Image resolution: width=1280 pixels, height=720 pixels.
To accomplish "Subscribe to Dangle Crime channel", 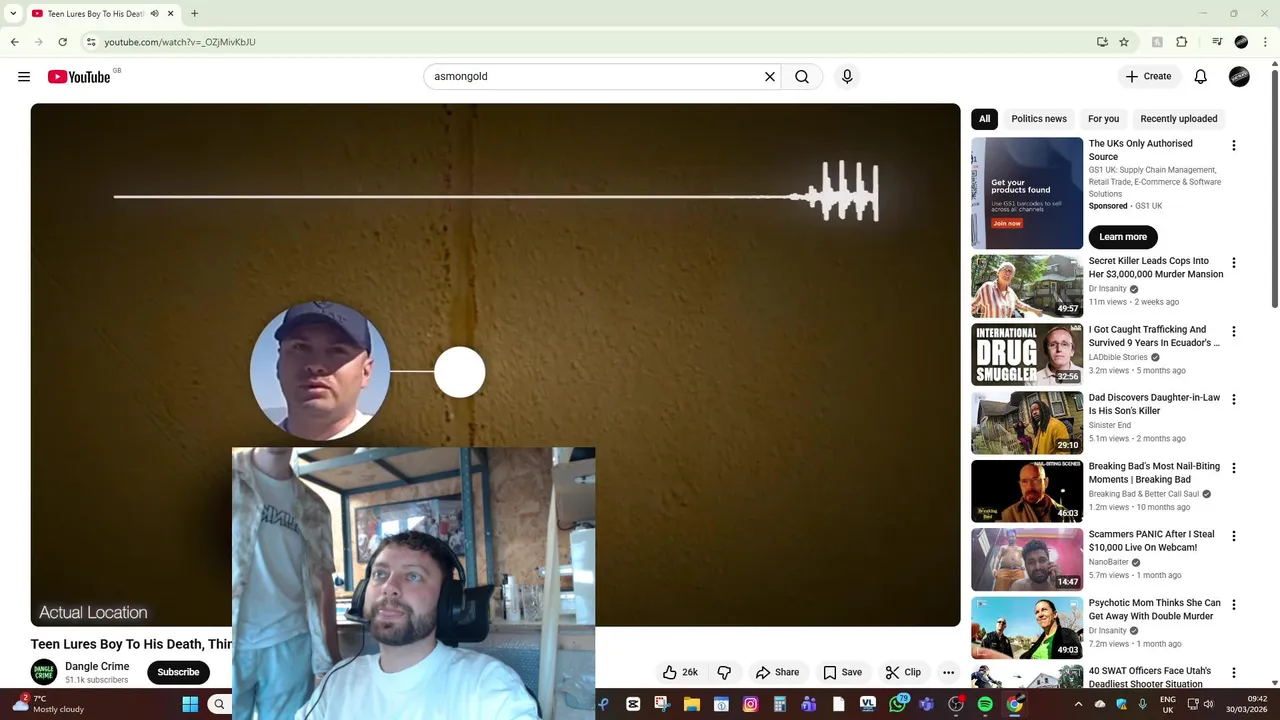I will [178, 672].
